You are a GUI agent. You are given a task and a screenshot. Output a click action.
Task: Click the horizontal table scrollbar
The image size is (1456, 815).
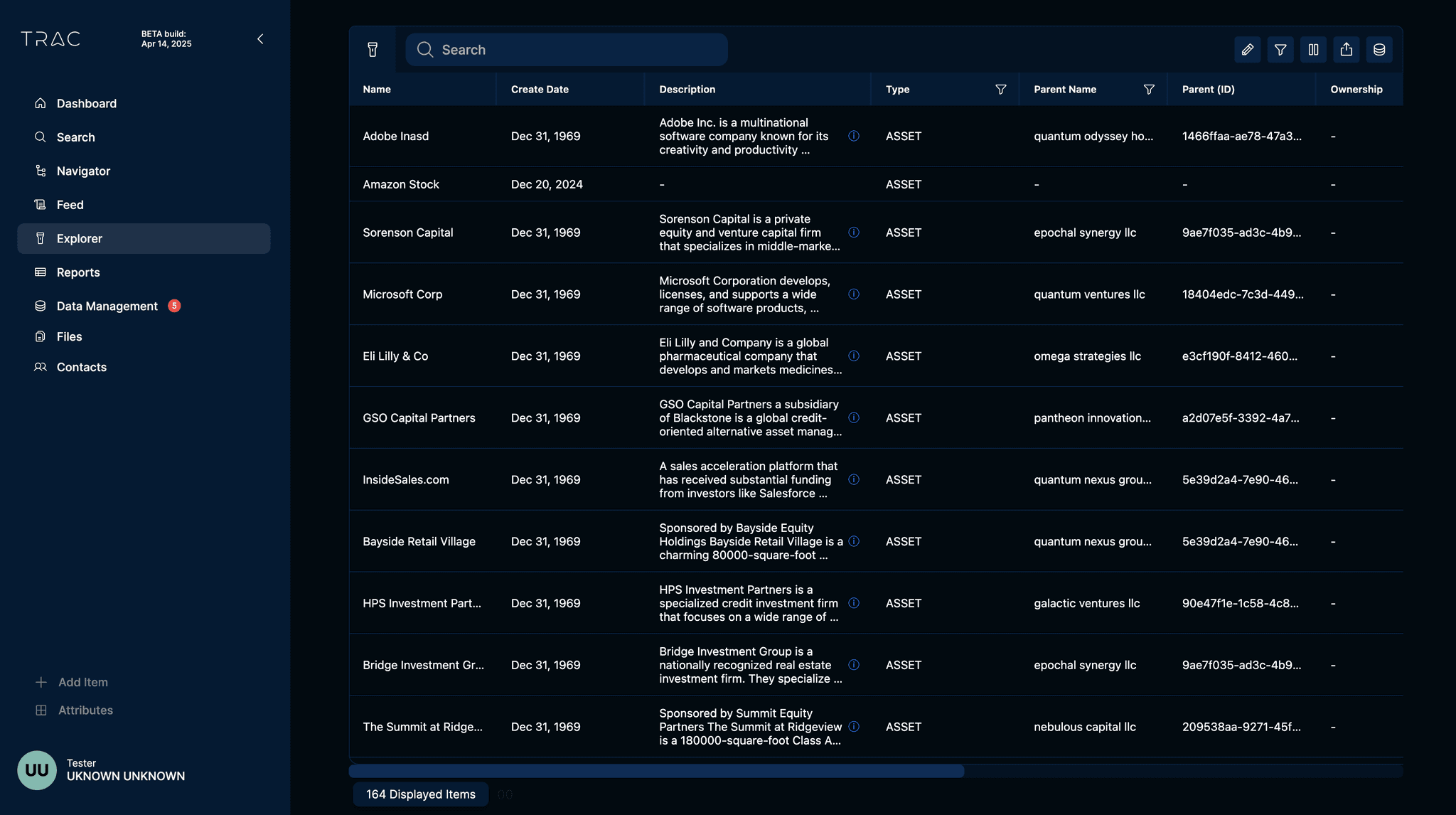[655, 771]
